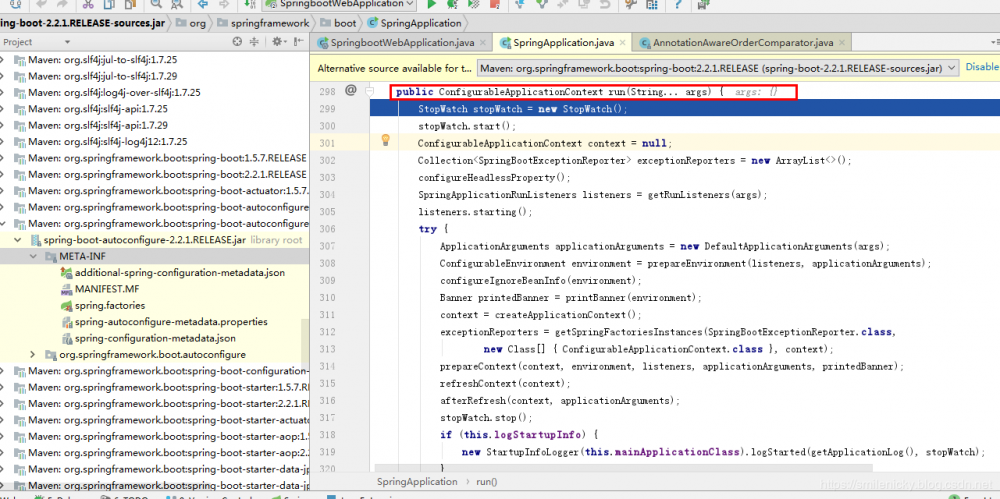The width and height of the screenshot is (1000, 499).
Task: Navigate back with blue left arrow
Action: coord(201,5)
